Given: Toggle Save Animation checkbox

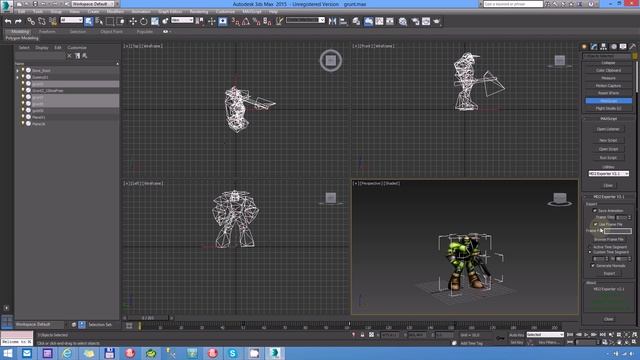Looking at the screenshot, I should (x=595, y=211).
